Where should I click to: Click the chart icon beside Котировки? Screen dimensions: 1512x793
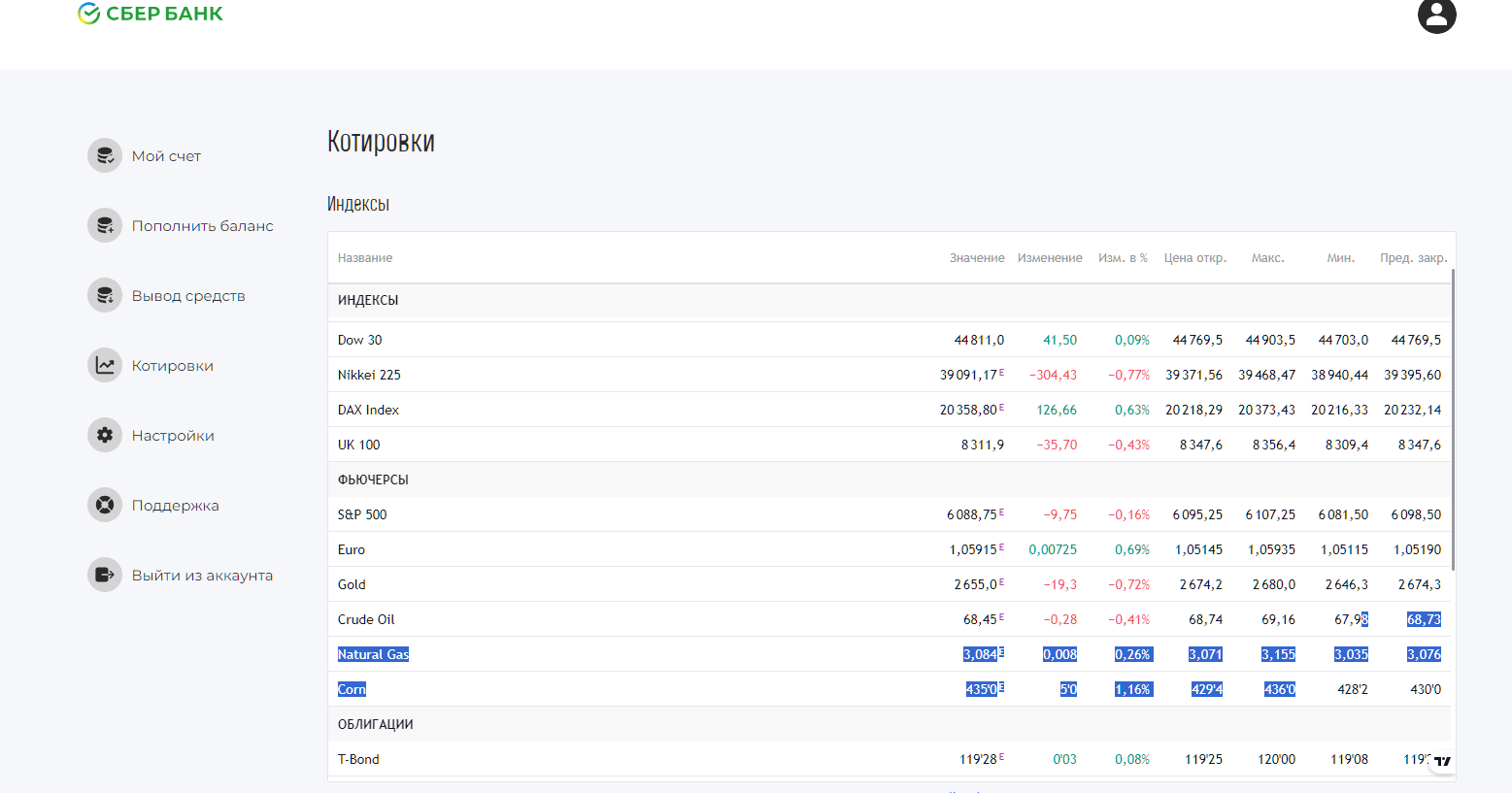pyautogui.click(x=105, y=365)
